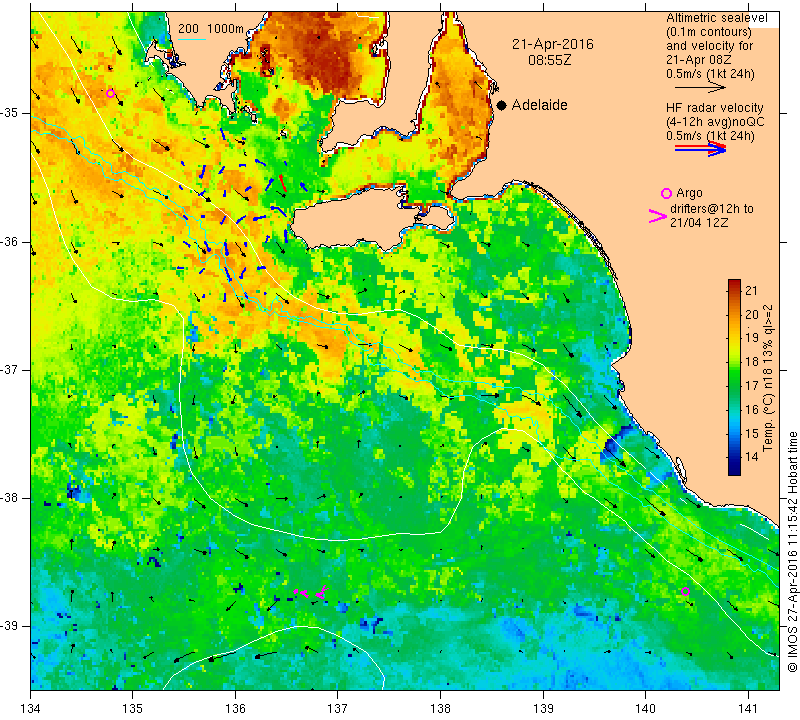The height and width of the screenshot is (720, 800).
Task: Click the '(4-12h avg)noQC' legend text
Action: [715, 122]
